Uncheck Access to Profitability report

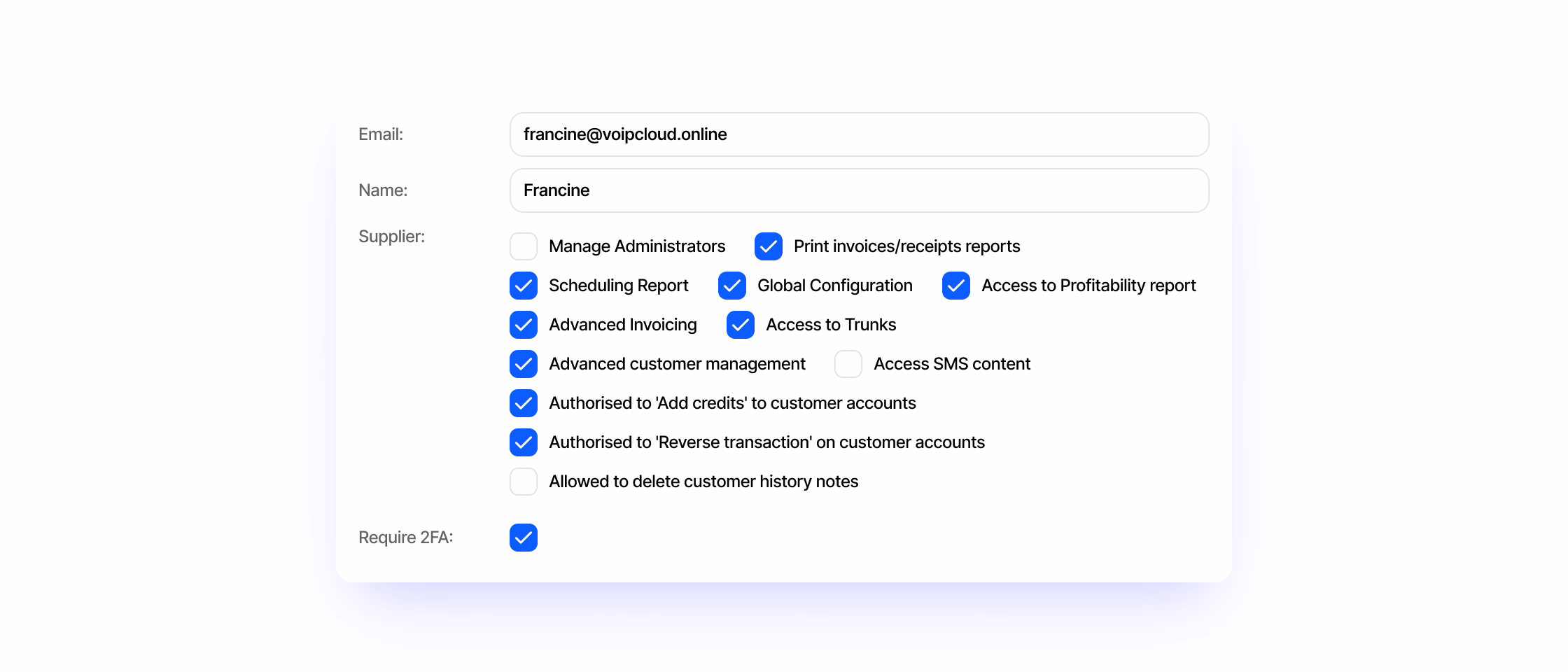956,286
